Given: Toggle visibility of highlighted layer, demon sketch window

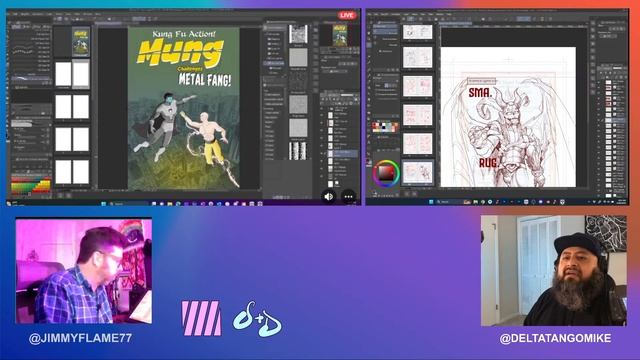Looking at the screenshot, I should tap(599, 120).
